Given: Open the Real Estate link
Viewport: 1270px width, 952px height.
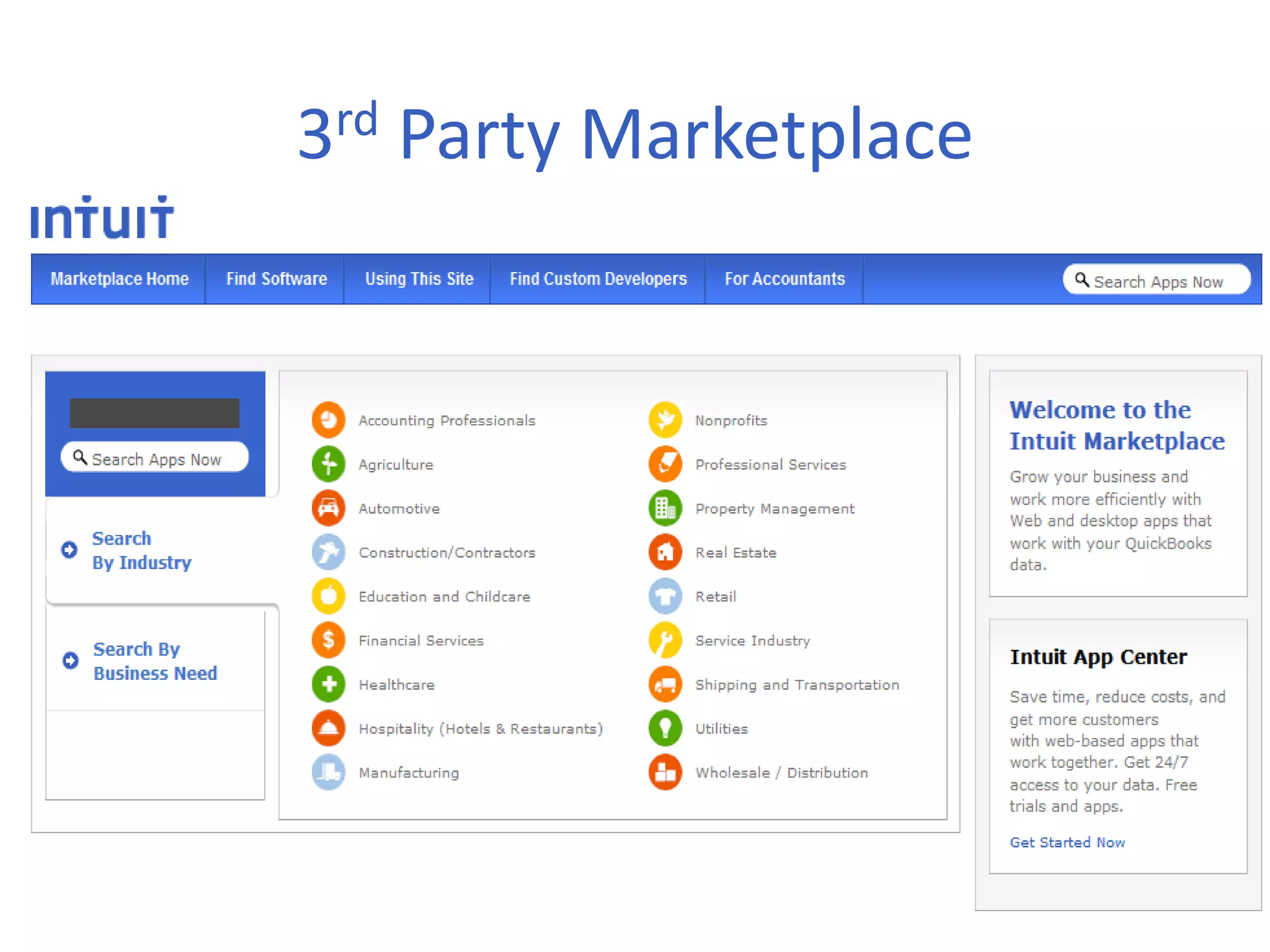Looking at the screenshot, I should point(735,552).
